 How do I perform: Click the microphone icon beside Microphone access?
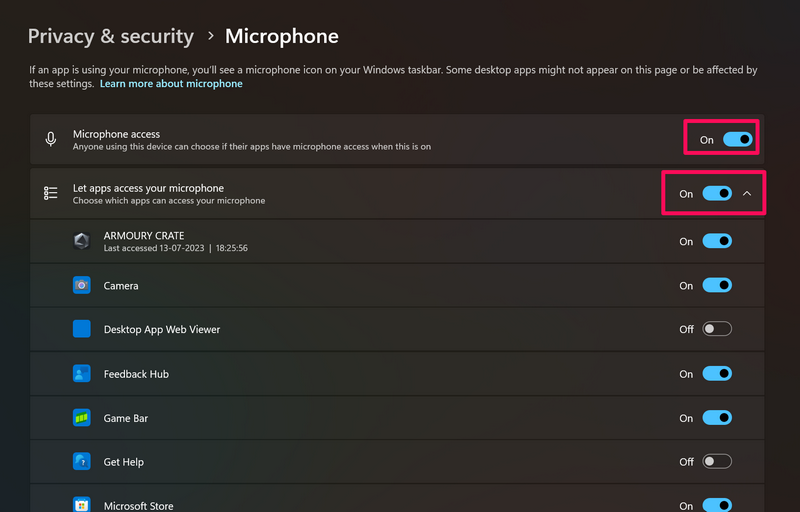51,139
